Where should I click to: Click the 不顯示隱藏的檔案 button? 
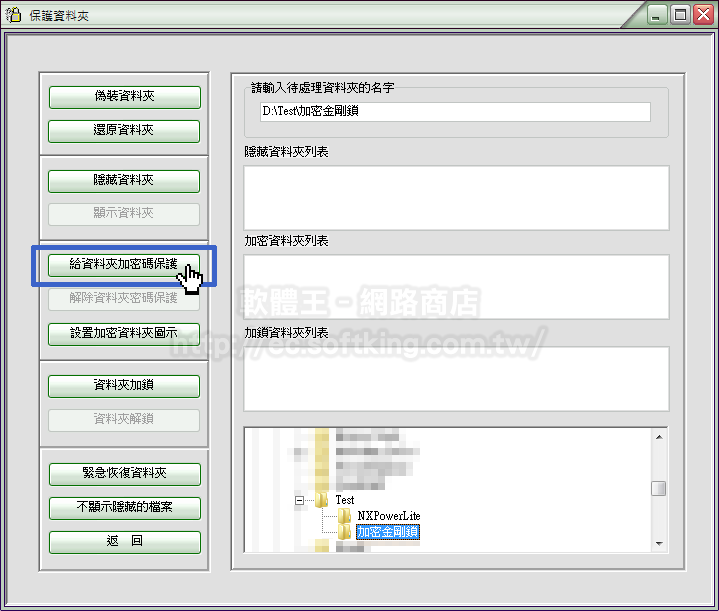pos(124,508)
